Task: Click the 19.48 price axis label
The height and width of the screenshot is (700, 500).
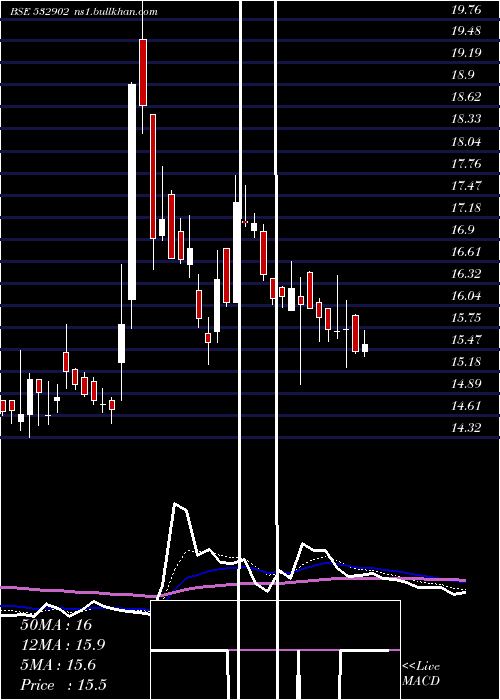Action: pos(466,31)
